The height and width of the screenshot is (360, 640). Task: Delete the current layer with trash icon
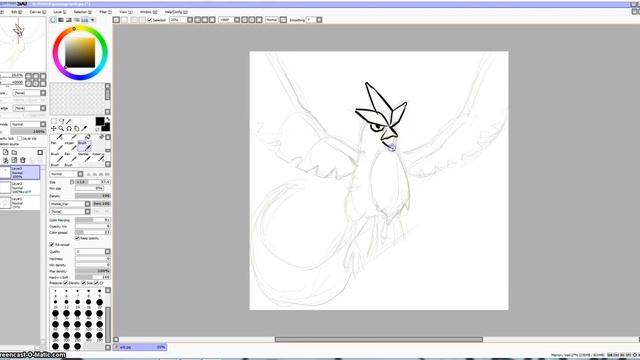click(x=23, y=160)
